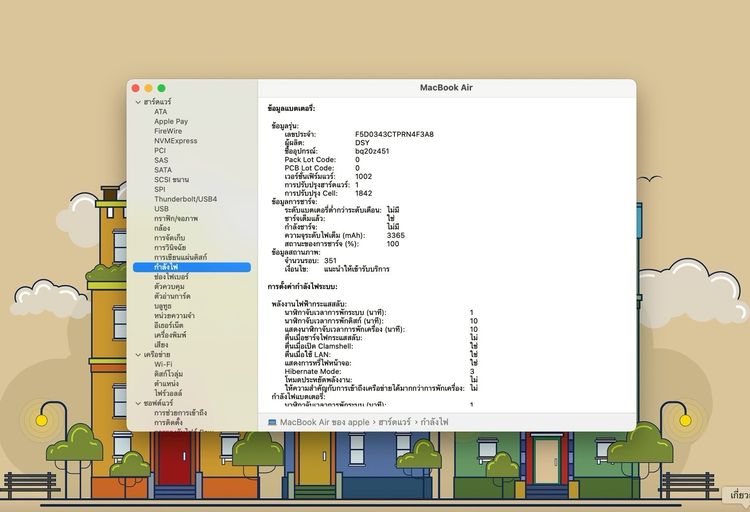Click the MacBook Air laptop icon in path bar
750x512 pixels.
pyautogui.click(x=272, y=423)
